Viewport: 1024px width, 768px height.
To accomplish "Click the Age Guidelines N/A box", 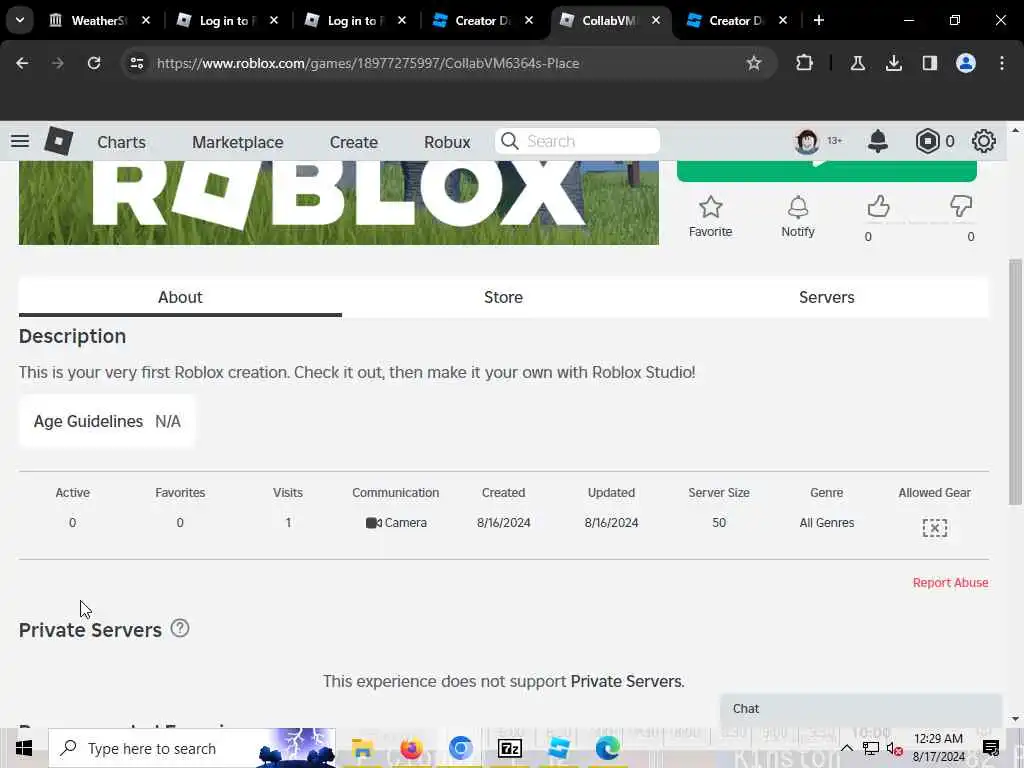I will pyautogui.click(x=107, y=421).
